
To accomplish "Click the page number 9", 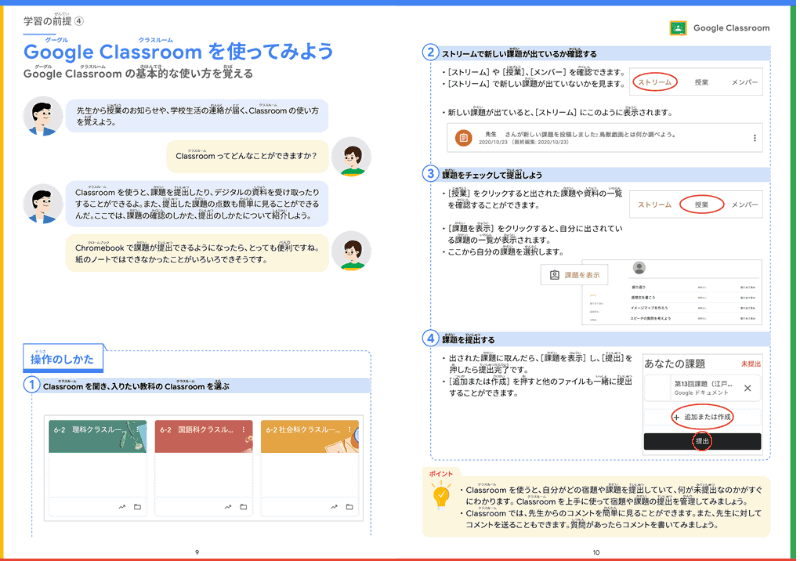I will (197, 552).
